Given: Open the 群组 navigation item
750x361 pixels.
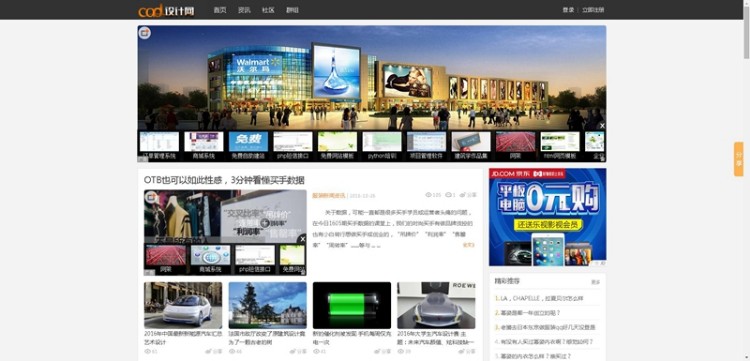Looking at the screenshot, I should click(292, 10).
